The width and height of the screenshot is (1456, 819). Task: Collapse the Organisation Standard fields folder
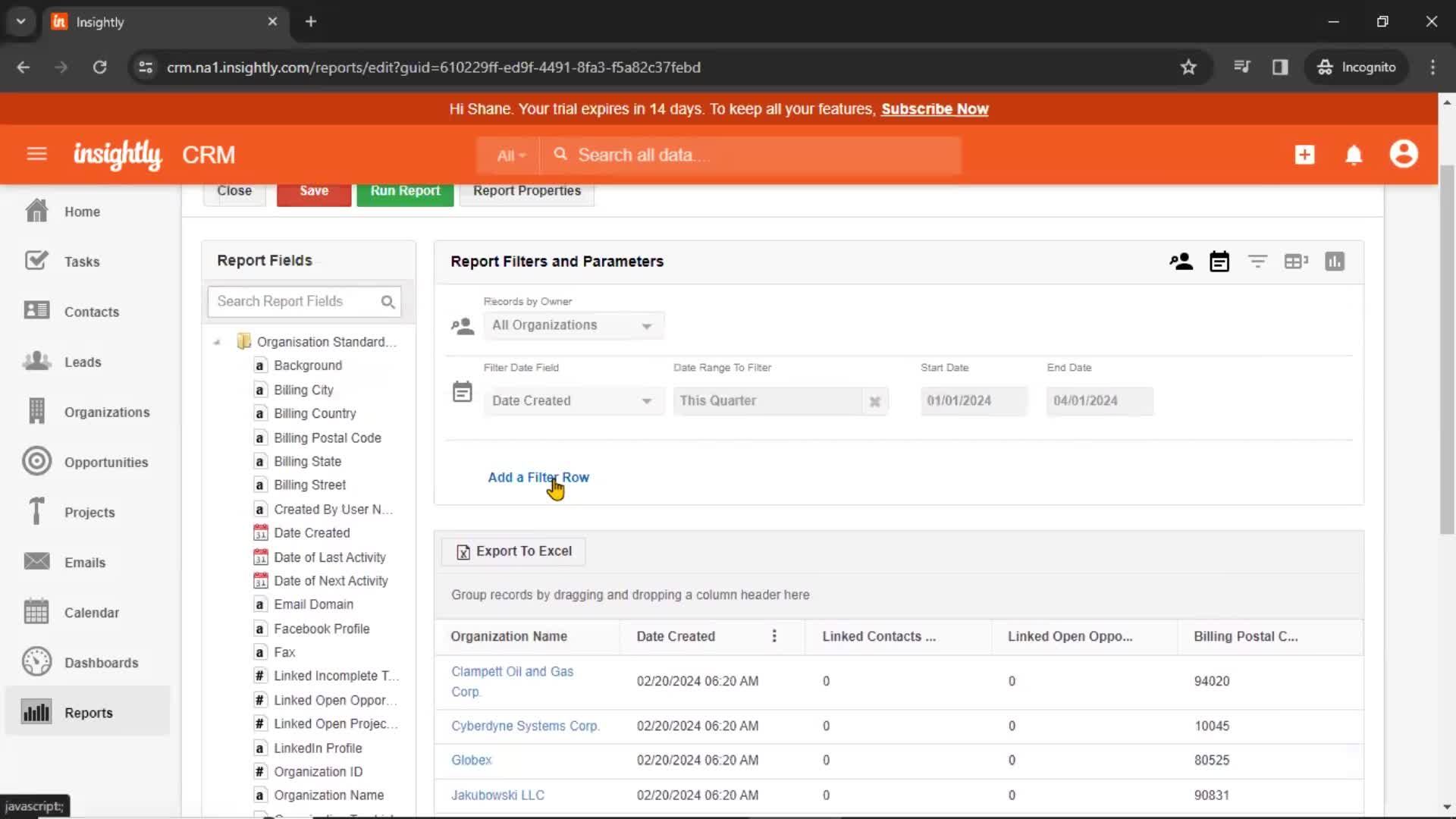click(217, 342)
